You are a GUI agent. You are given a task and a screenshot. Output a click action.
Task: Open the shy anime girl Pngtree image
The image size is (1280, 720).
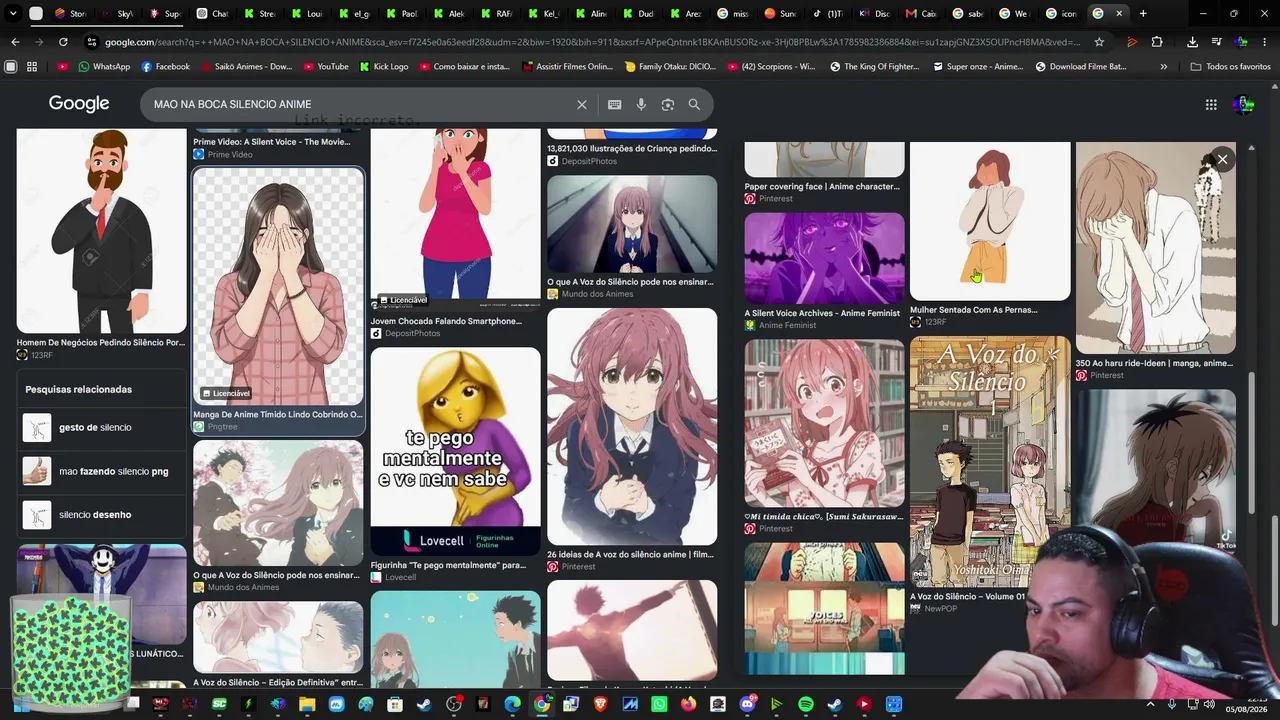[x=278, y=287]
